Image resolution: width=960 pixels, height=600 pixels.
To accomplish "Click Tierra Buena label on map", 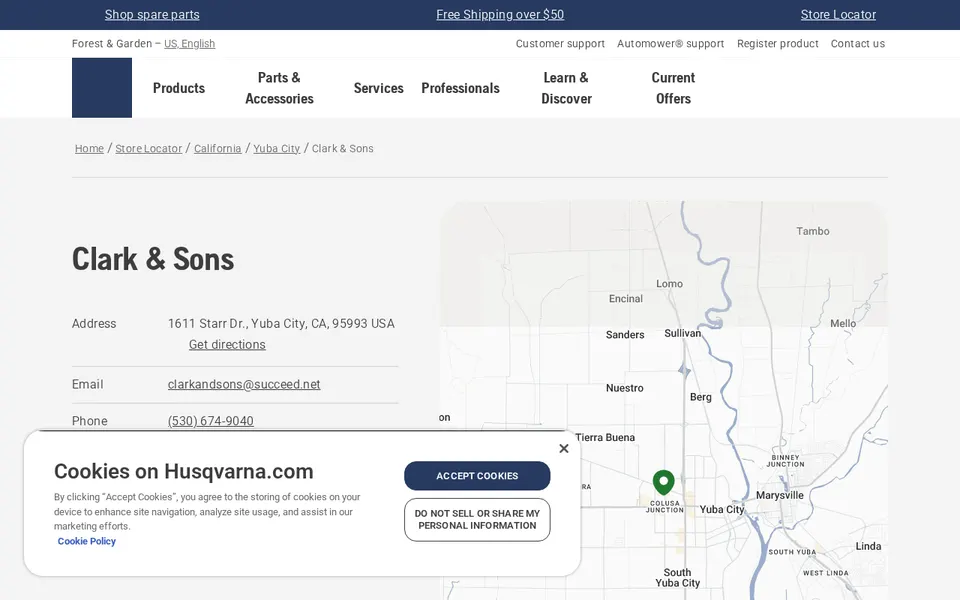I will [x=604, y=437].
